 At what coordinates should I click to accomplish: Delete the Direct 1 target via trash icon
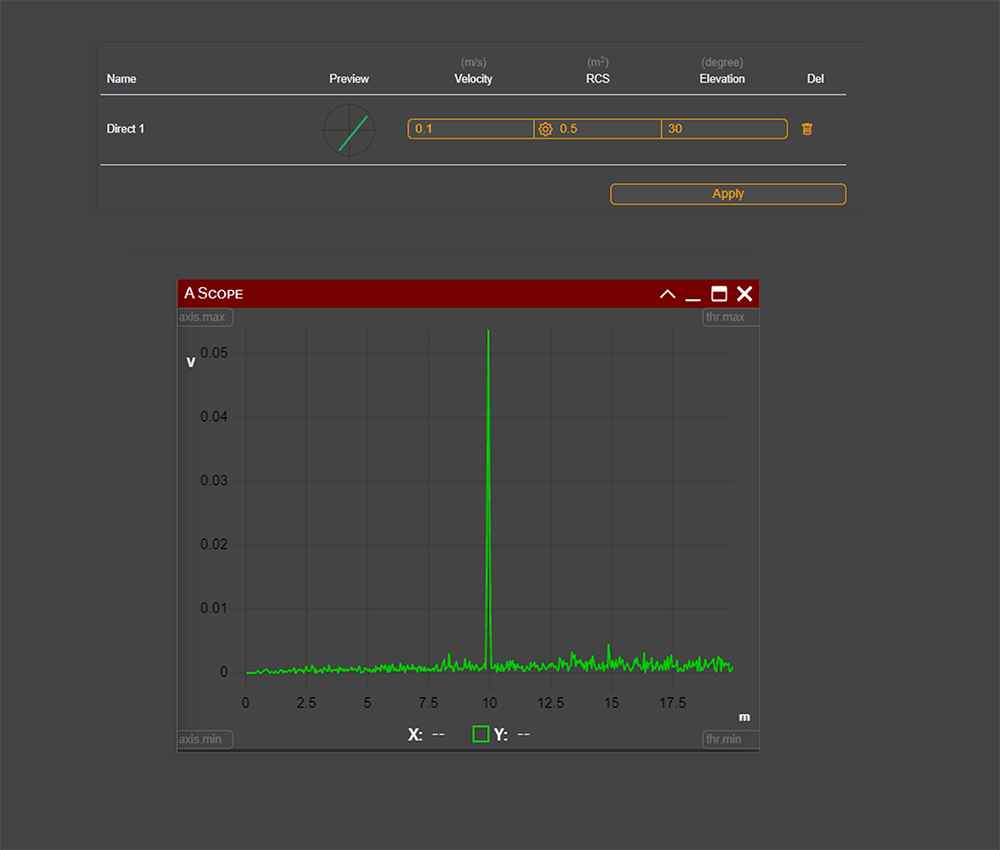[807, 129]
